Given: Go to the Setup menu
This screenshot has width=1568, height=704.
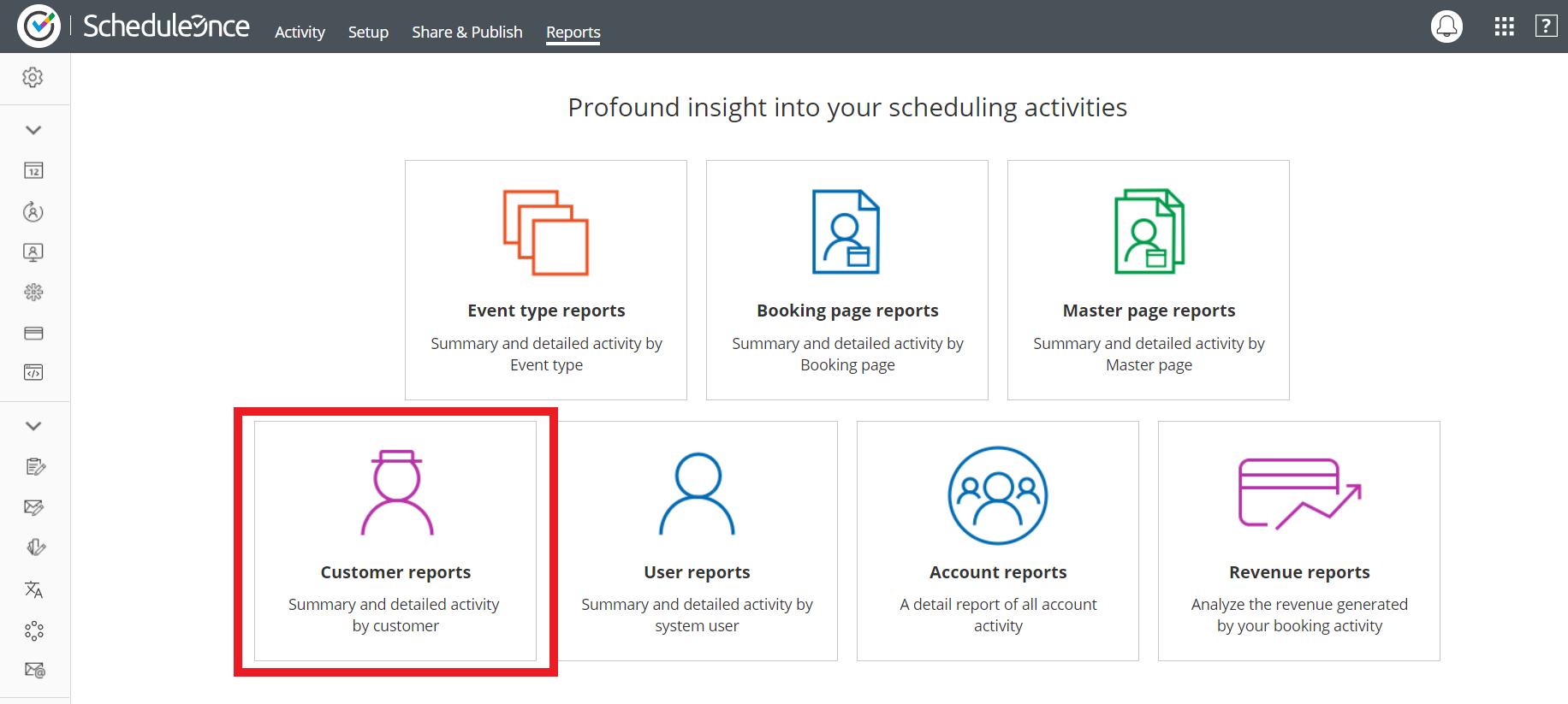Looking at the screenshot, I should coord(368,33).
